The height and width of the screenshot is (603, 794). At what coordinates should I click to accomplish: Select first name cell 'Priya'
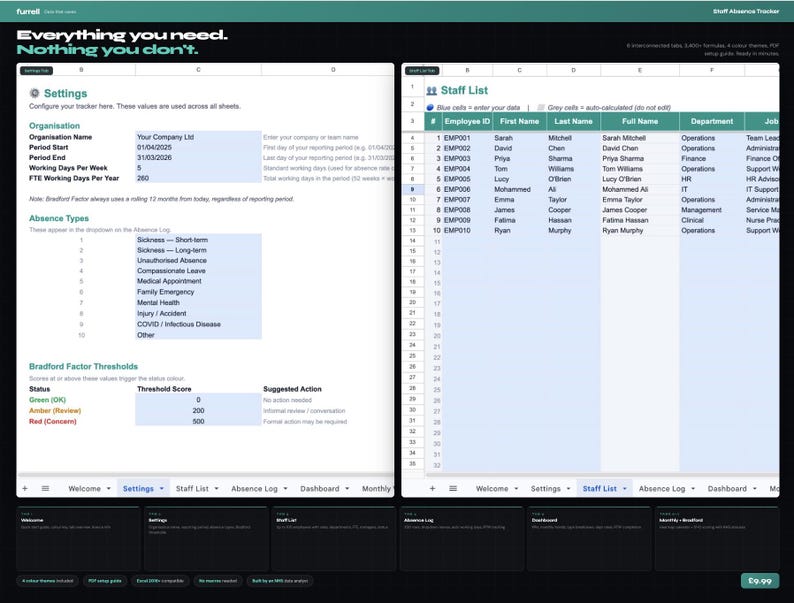519,158
